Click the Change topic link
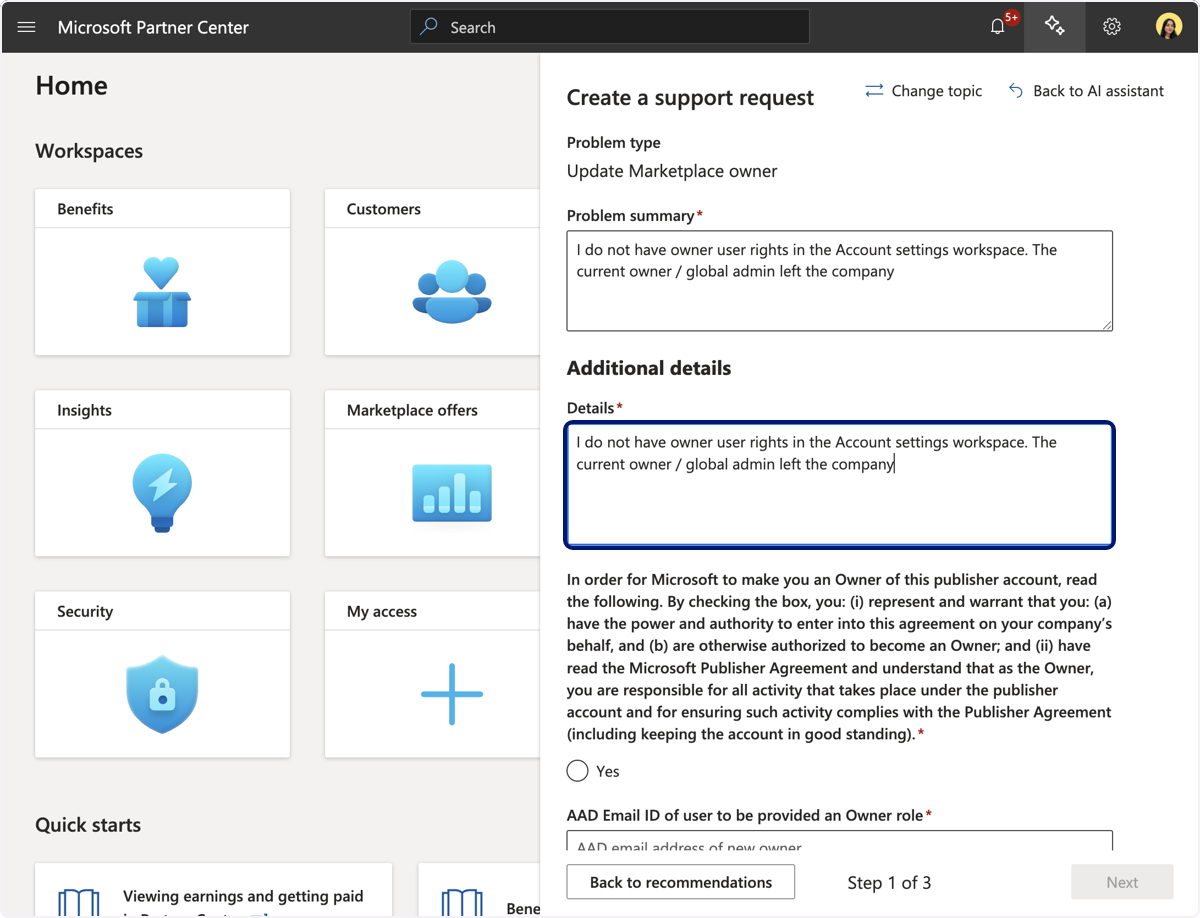 pos(937,91)
